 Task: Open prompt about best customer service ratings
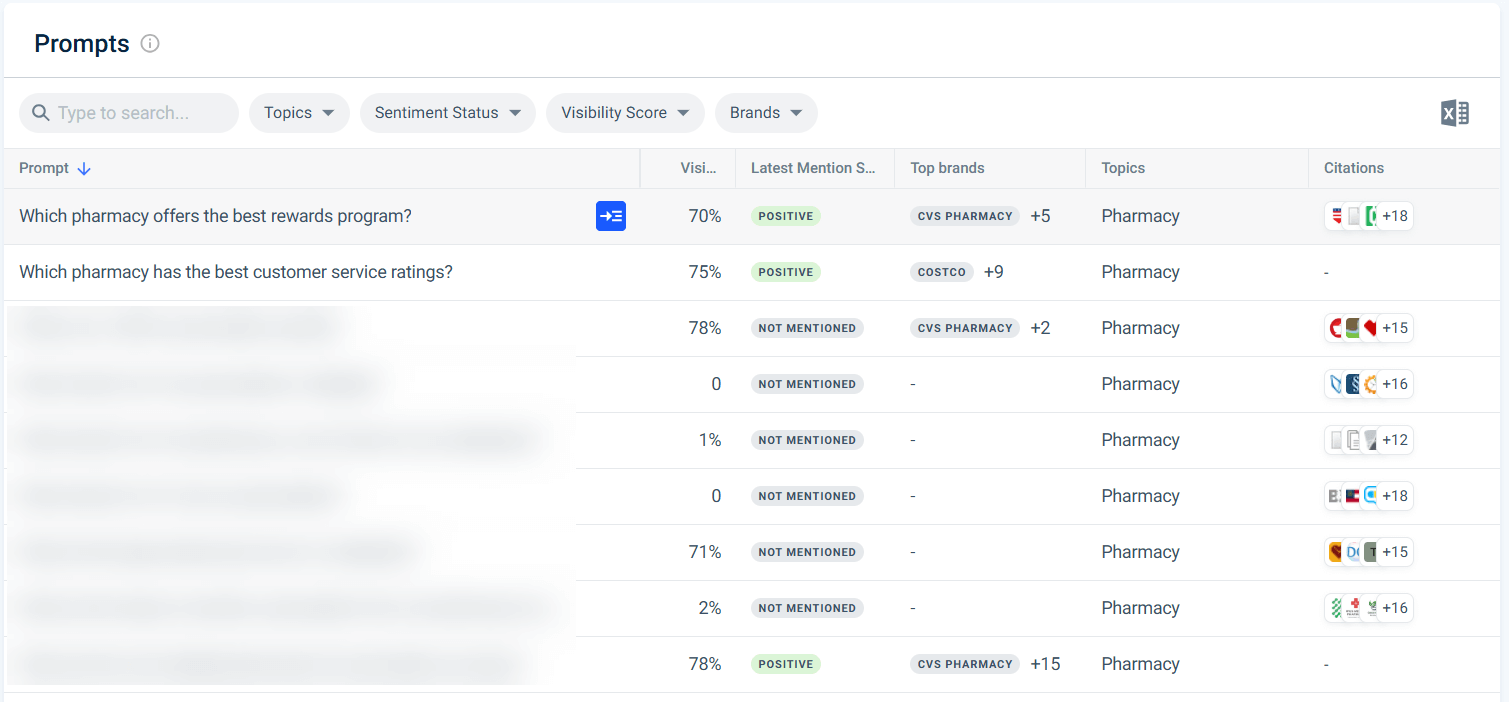(x=236, y=272)
